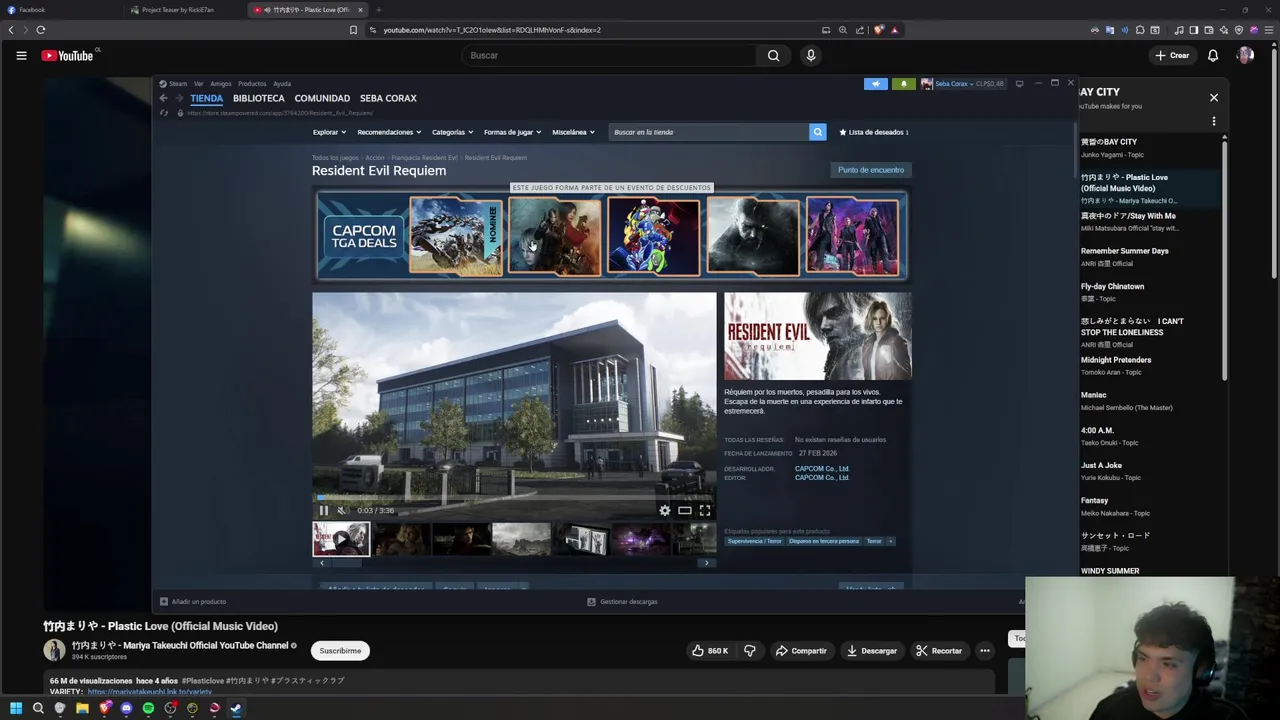Close the YouTube playlist panel with X

1214,98
